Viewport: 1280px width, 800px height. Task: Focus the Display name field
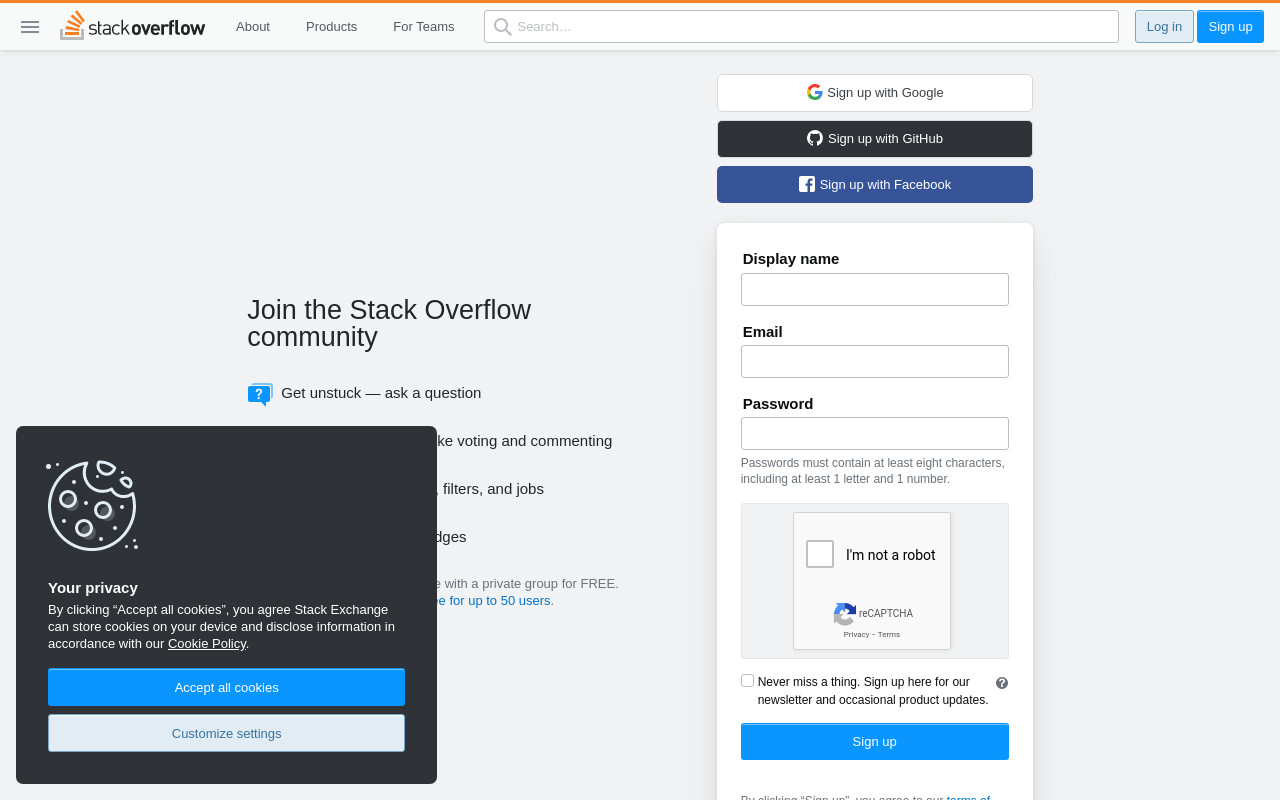(875, 289)
